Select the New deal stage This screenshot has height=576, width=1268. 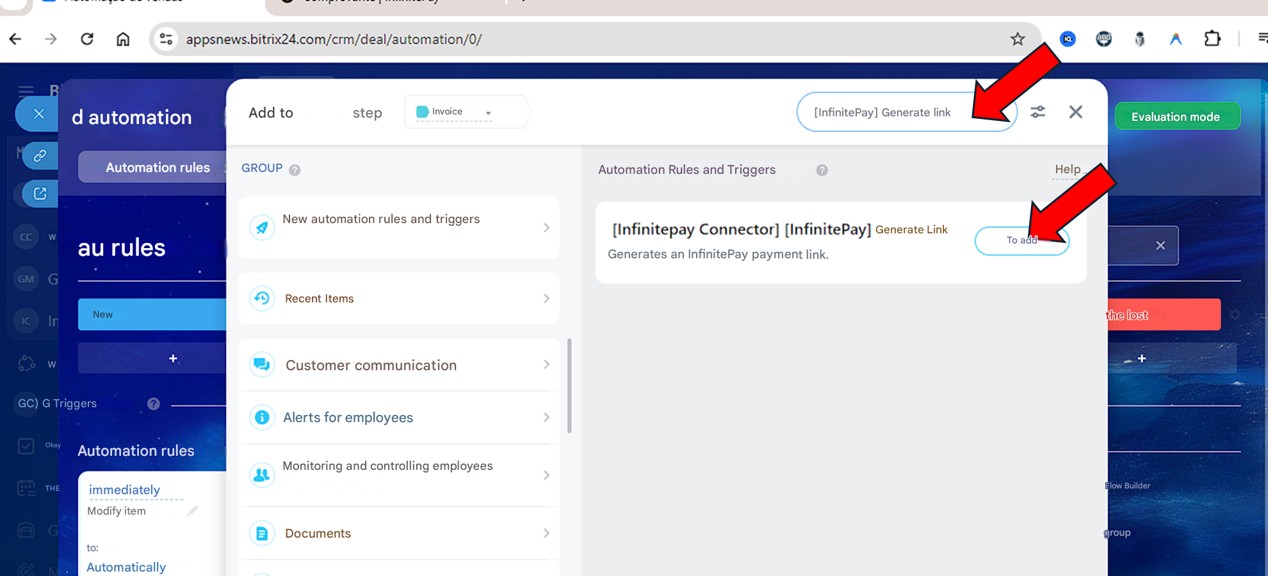tap(152, 314)
